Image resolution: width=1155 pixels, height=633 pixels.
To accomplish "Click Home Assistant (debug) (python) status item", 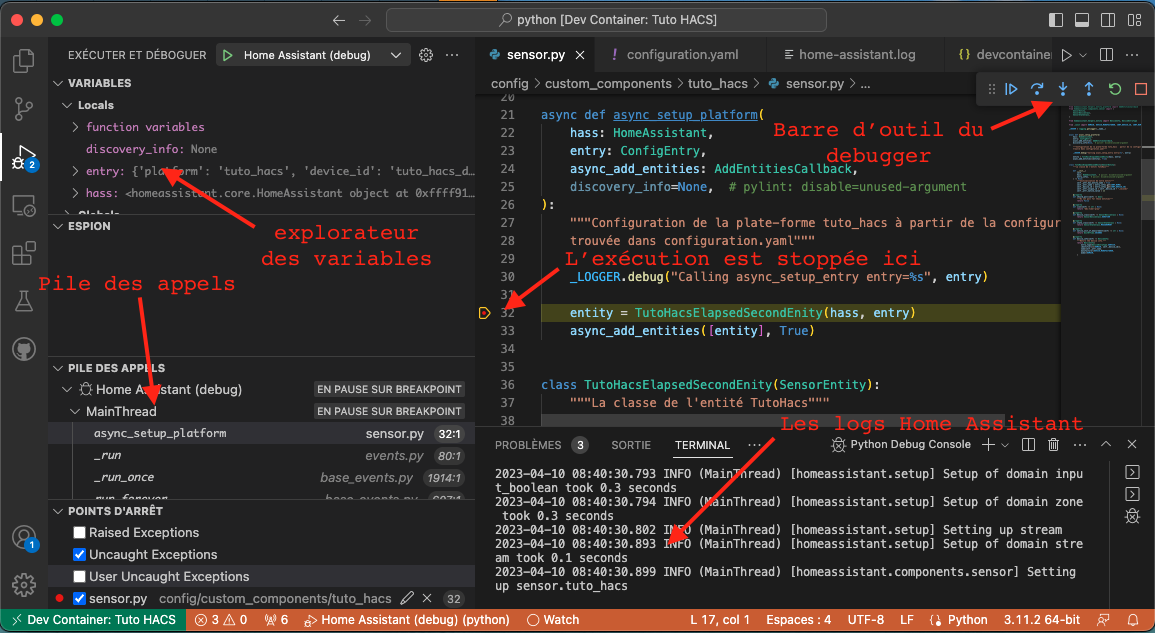I will click(x=407, y=620).
